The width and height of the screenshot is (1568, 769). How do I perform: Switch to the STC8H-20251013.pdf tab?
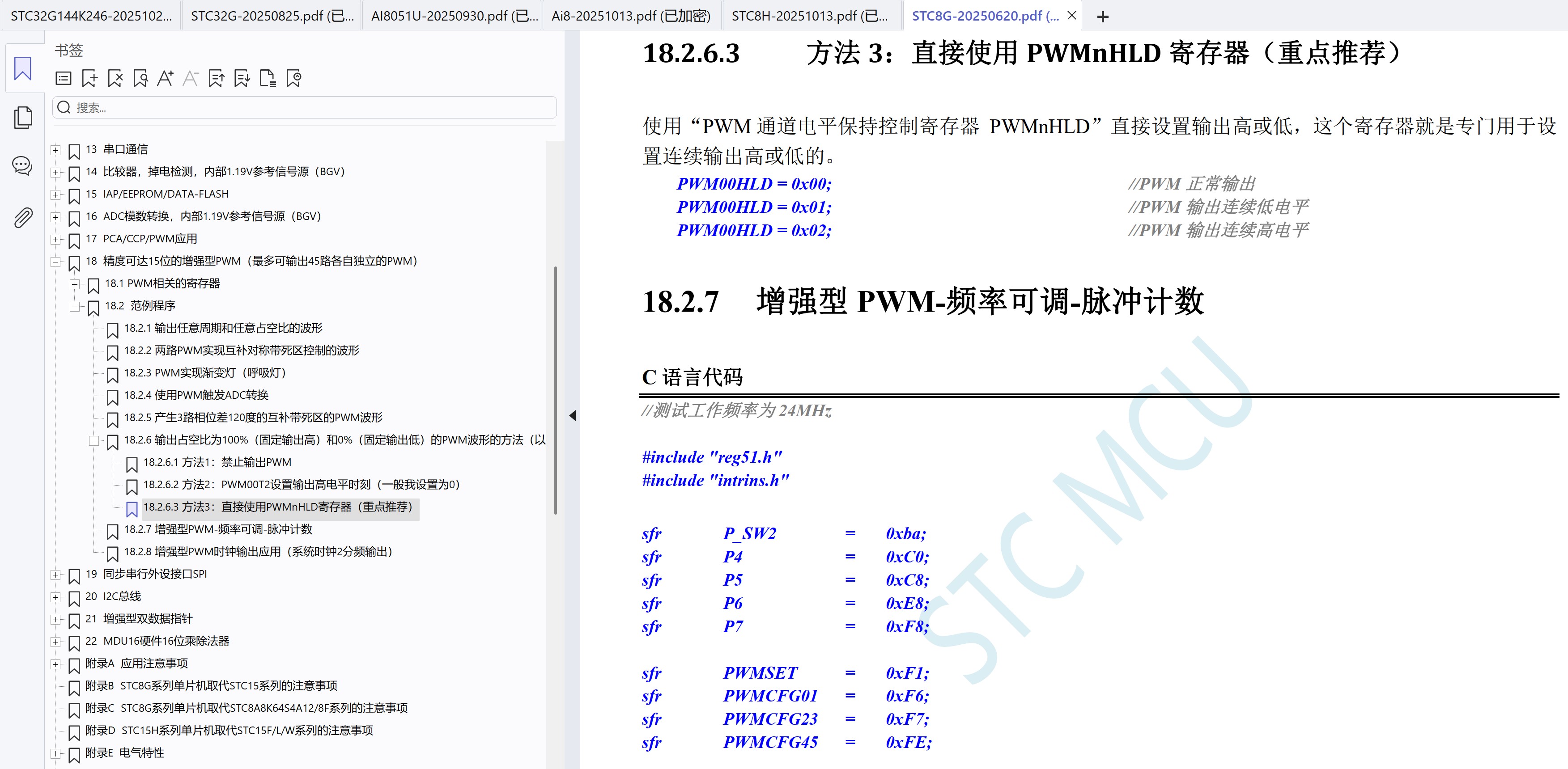pyautogui.click(x=810, y=15)
